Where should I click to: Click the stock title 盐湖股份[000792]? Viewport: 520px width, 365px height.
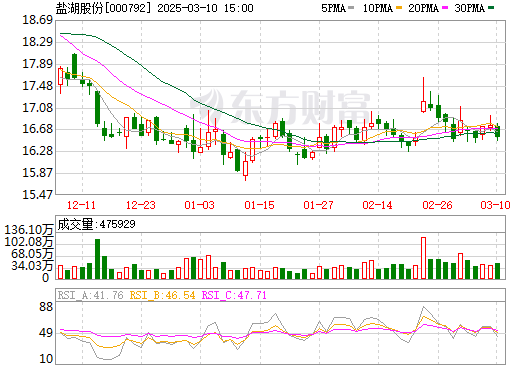tap(104, 8)
